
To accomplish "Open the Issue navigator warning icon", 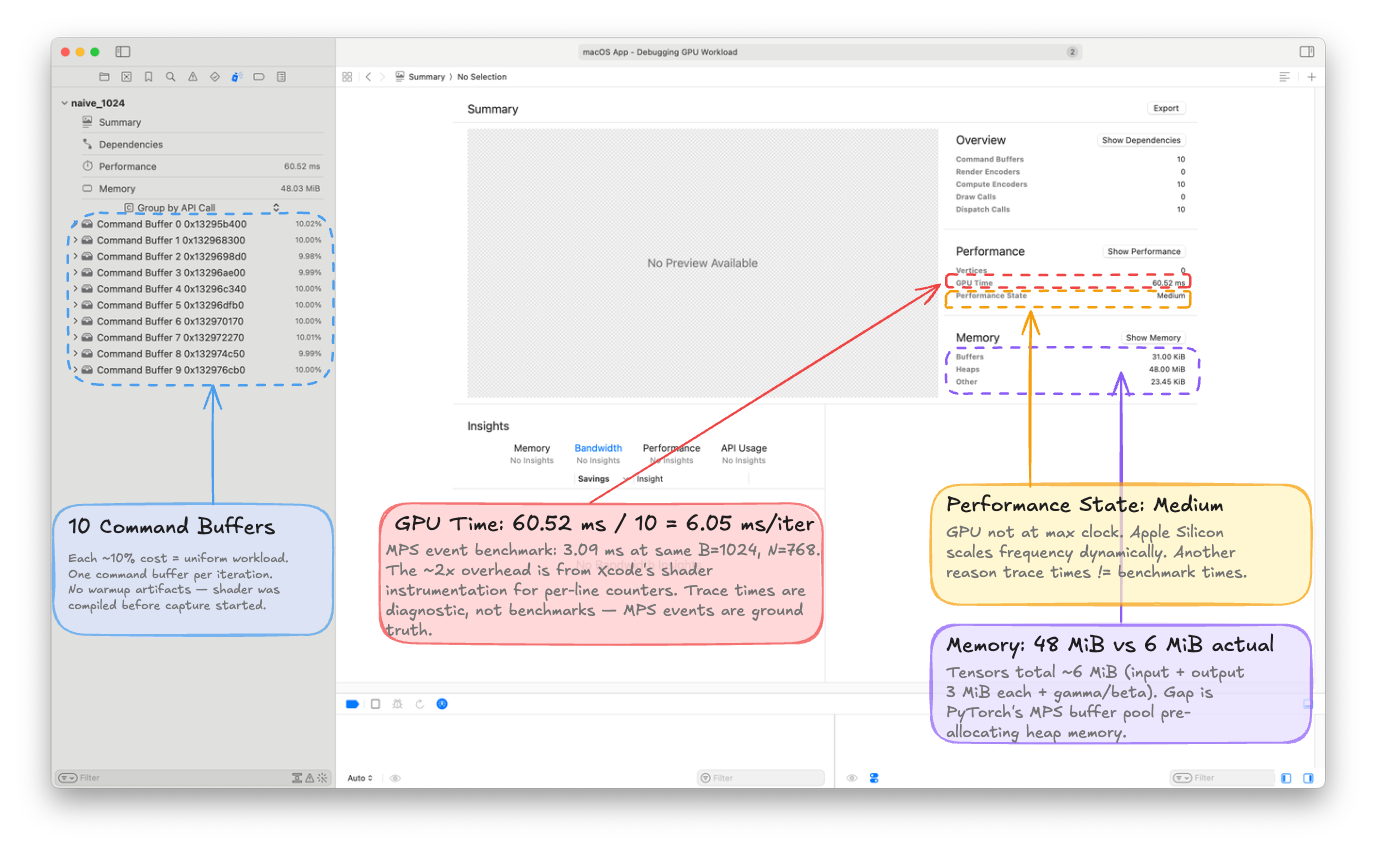I will pos(192,77).
